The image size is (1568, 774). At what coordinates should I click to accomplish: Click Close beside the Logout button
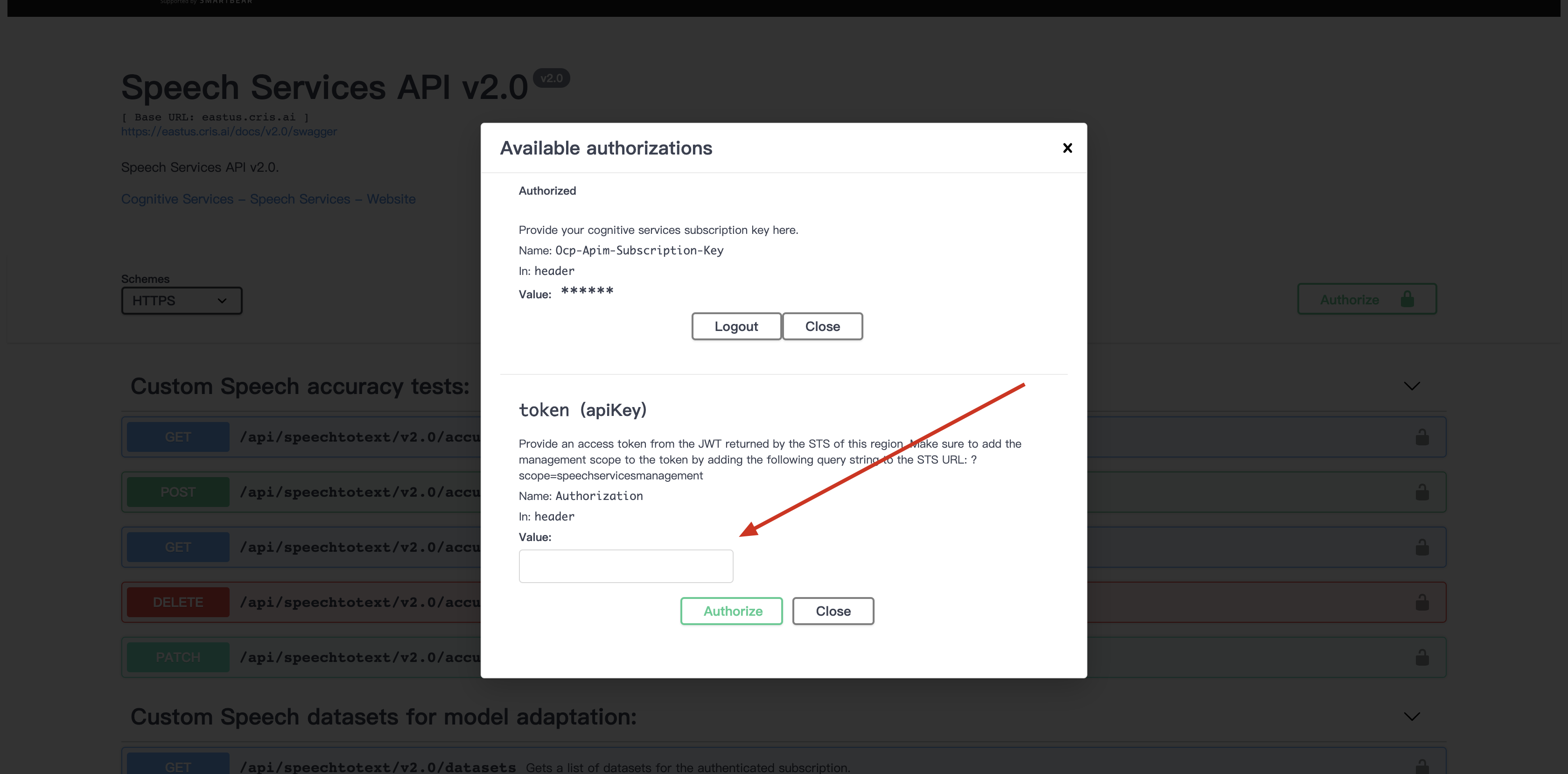coord(822,326)
